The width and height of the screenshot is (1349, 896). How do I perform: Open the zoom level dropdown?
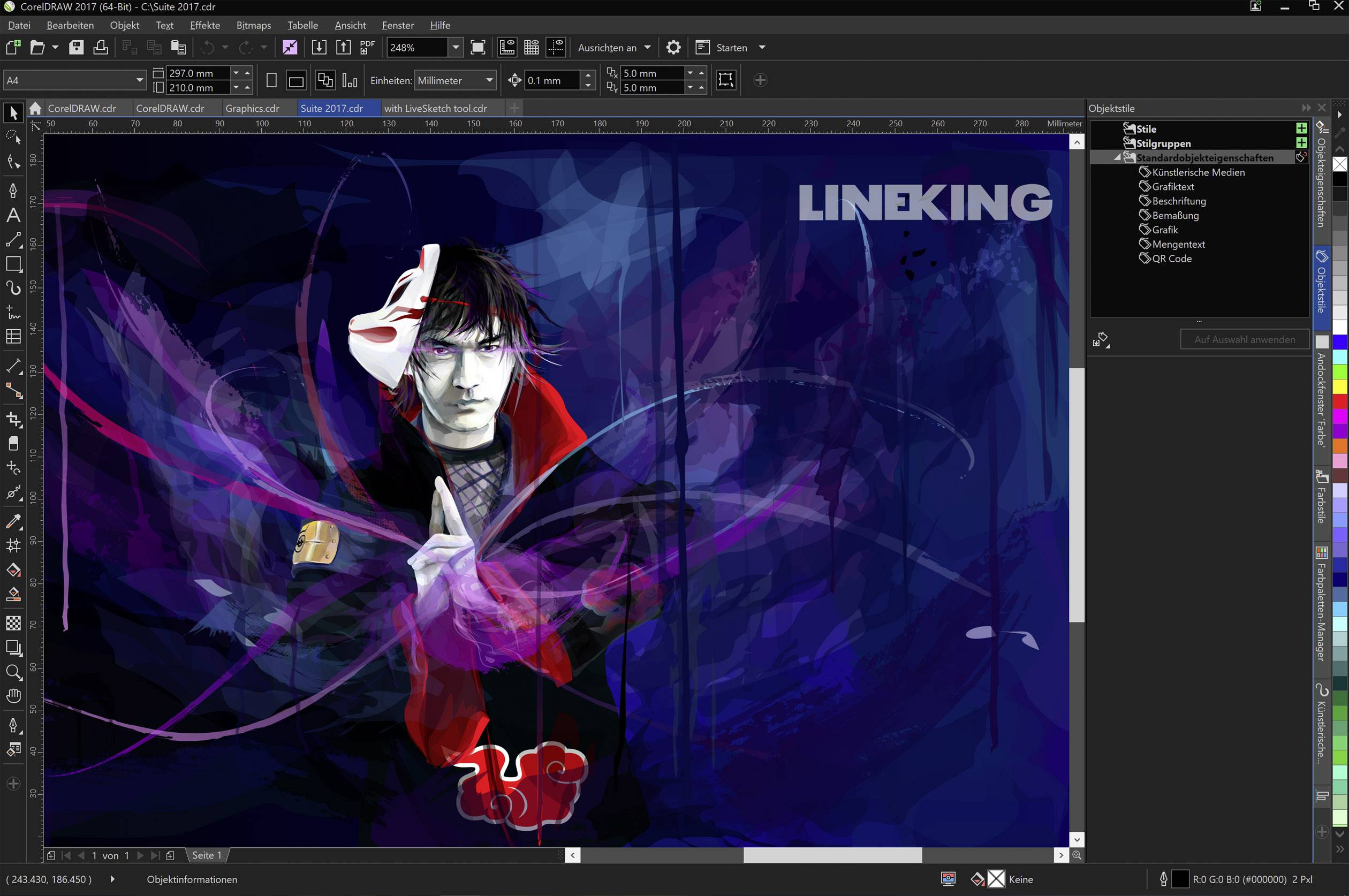click(x=456, y=48)
